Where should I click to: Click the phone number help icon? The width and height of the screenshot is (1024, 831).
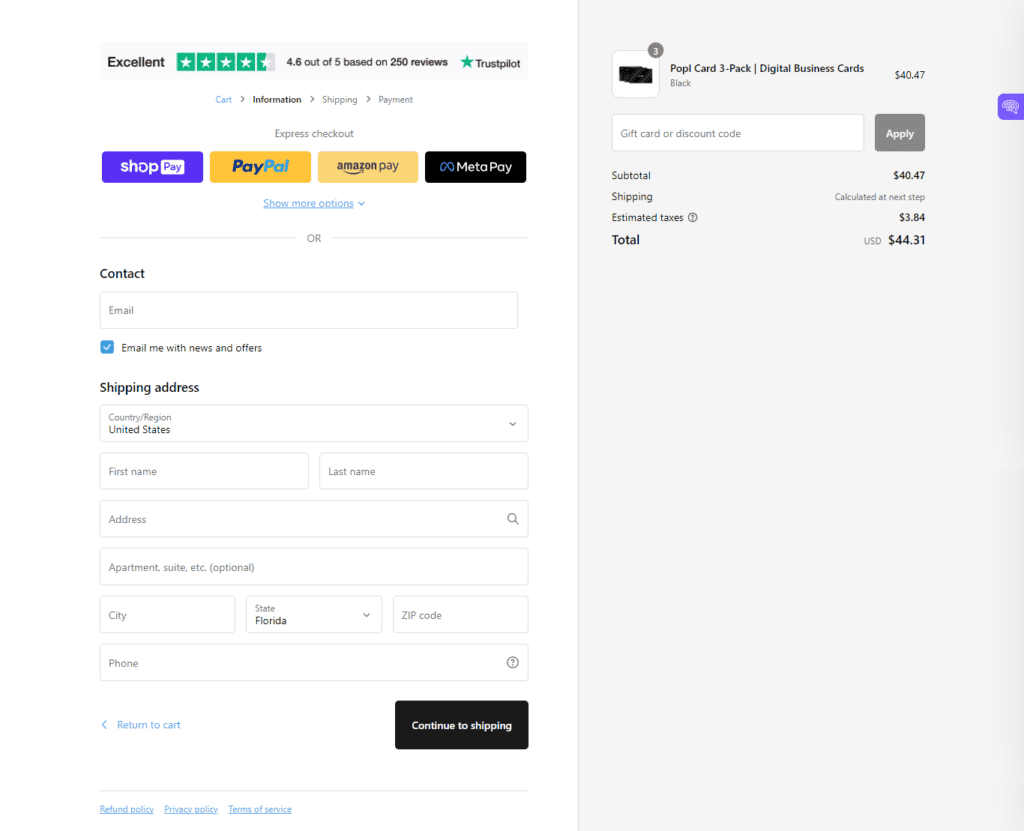pos(512,662)
